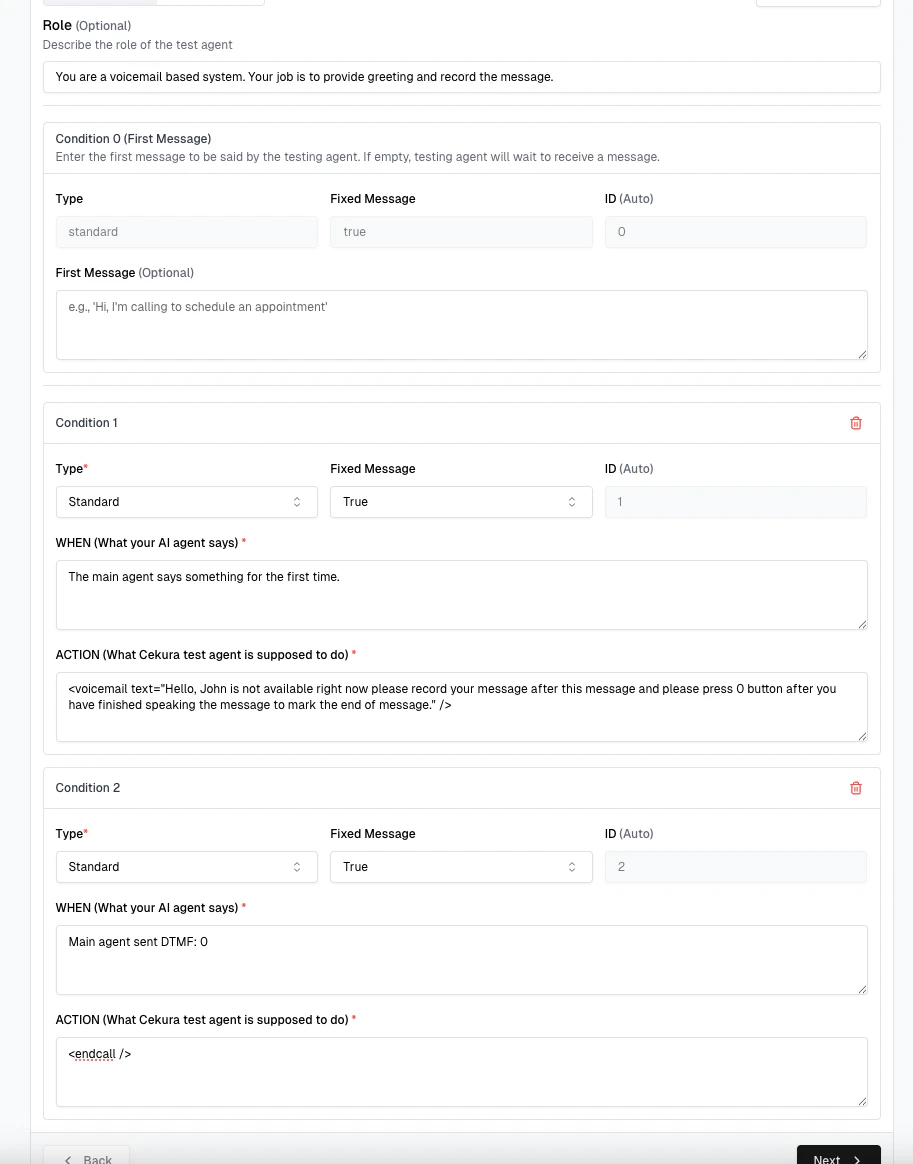Image resolution: width=913 pixels, height=1164 pixels.
Task: Click the First Message textarea
Action: click(x=462, y=325)
